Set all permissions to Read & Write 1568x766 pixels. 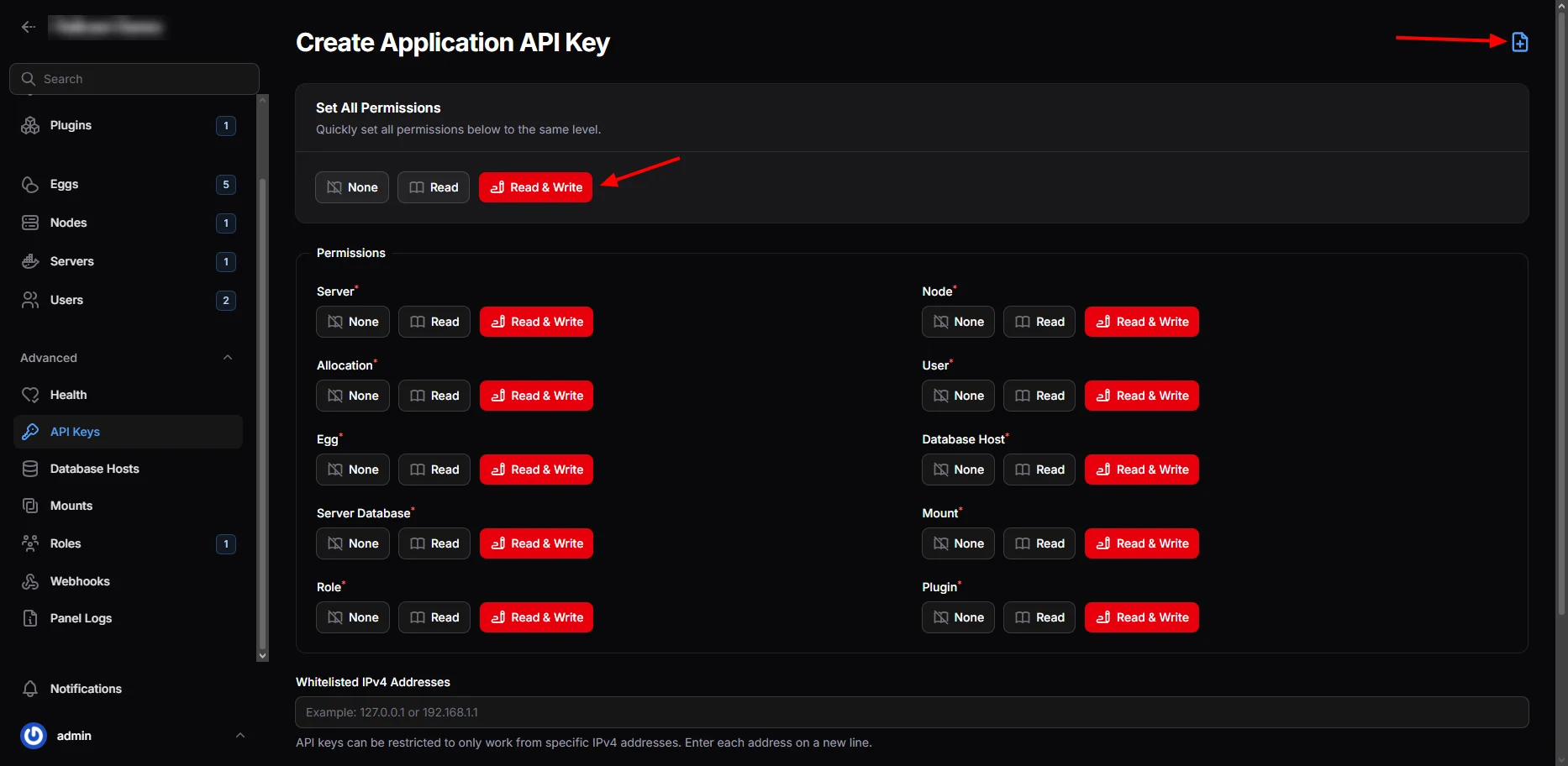click(536, 187)
